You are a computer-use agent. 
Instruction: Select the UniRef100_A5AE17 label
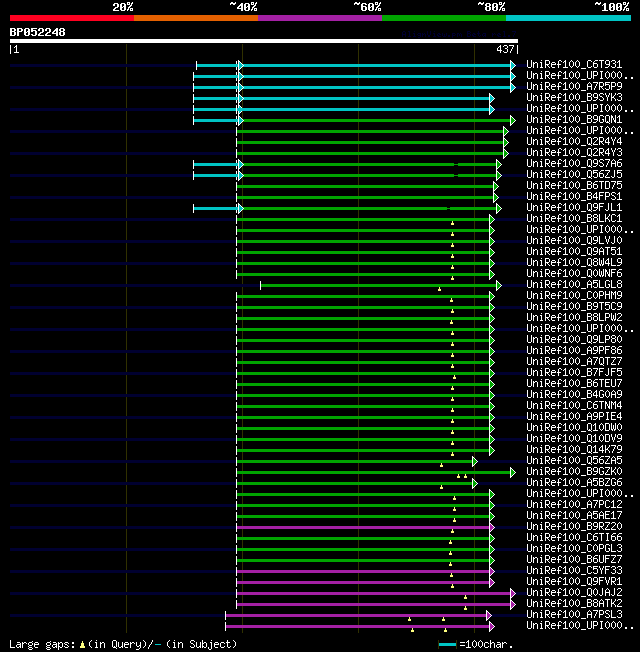(x=574, y=515)
